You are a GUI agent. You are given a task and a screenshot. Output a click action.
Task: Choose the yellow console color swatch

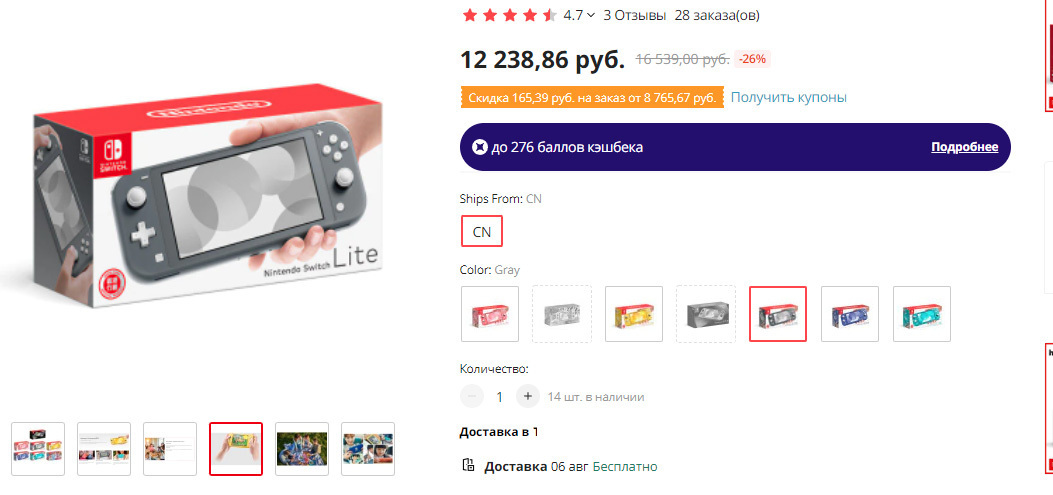coord(634,314)
